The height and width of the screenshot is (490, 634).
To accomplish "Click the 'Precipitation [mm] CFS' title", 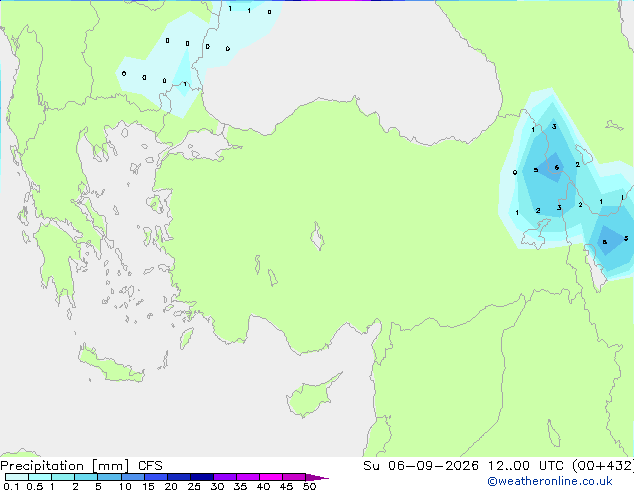I will (81, 466).
